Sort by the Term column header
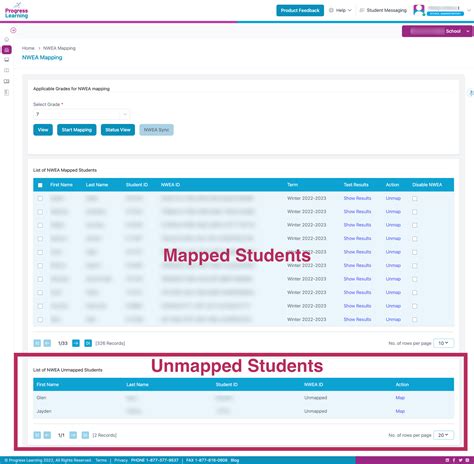474x464 pixels. click(292, 185)
